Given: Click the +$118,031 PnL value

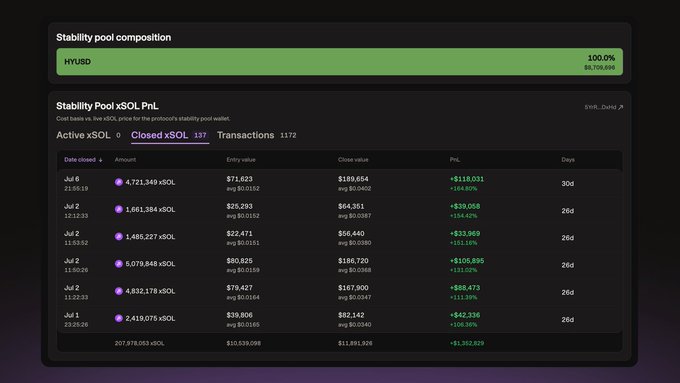Looking at the screenshot, I should tap(467, 179).
